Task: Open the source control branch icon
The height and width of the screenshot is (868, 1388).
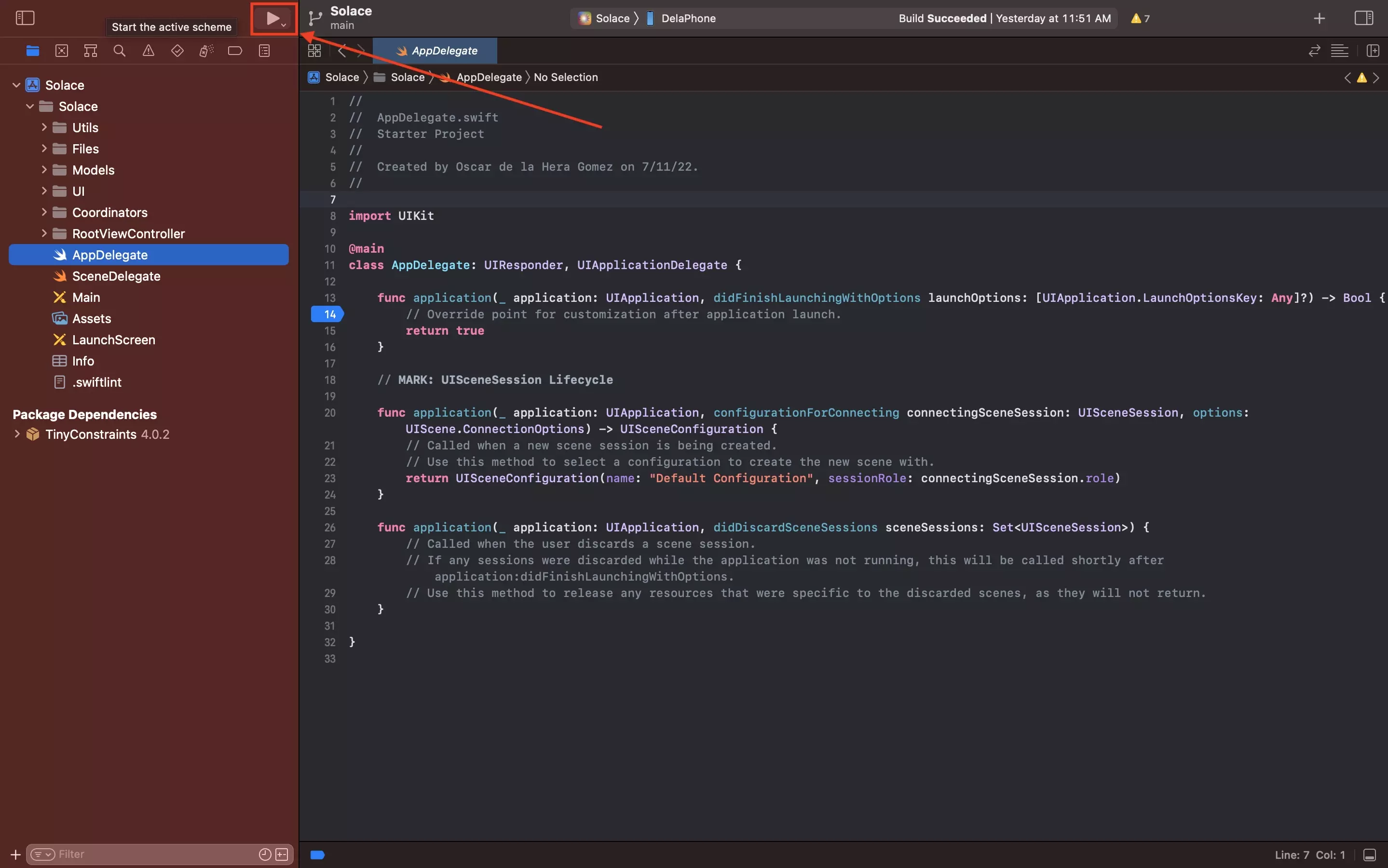Action: 314,18
